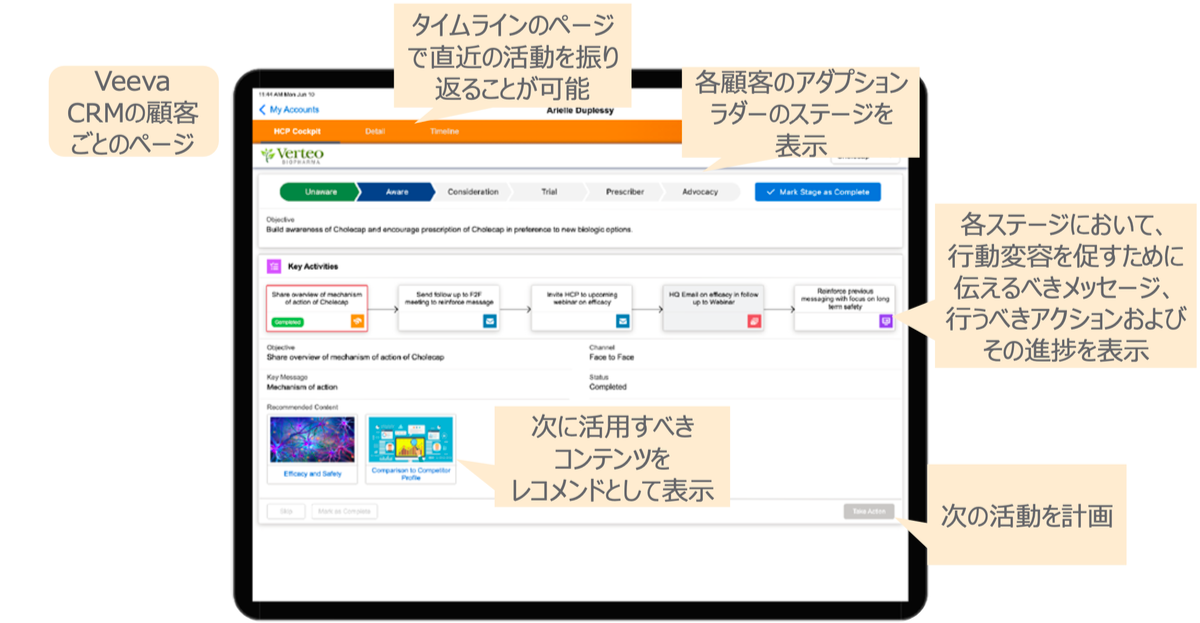Viewport: 1200px width, 623px height.
Task: Click the Take Action button
Action: [868, 511]
